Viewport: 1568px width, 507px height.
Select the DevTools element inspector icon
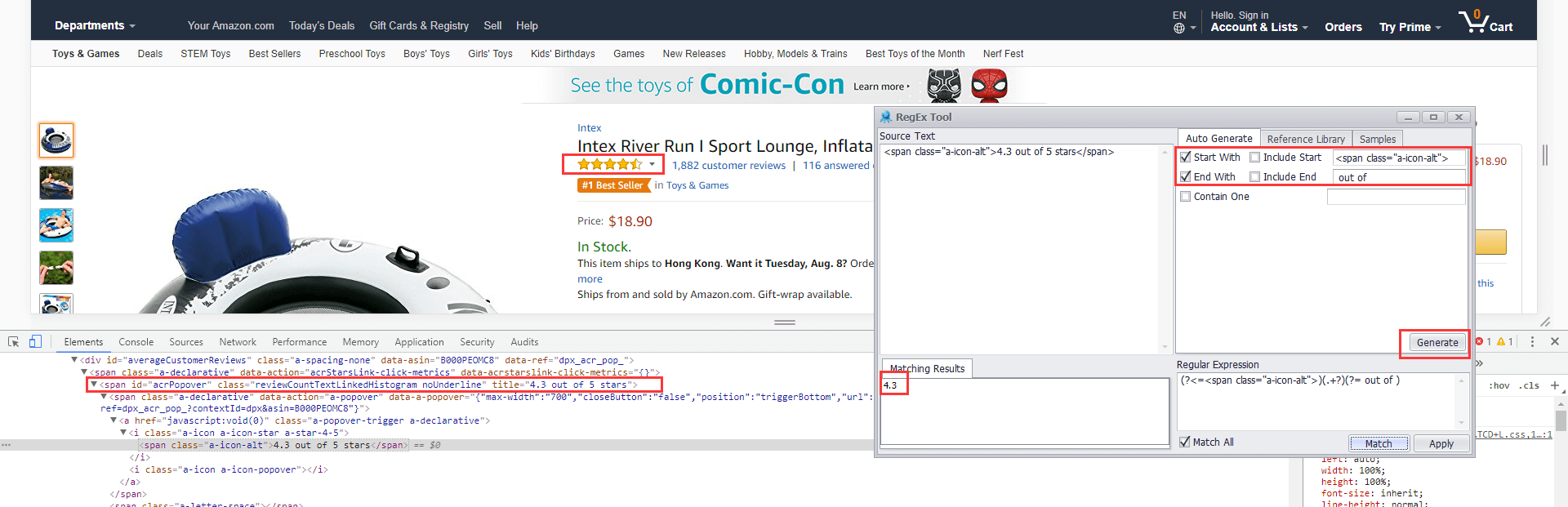pos(14,341)
